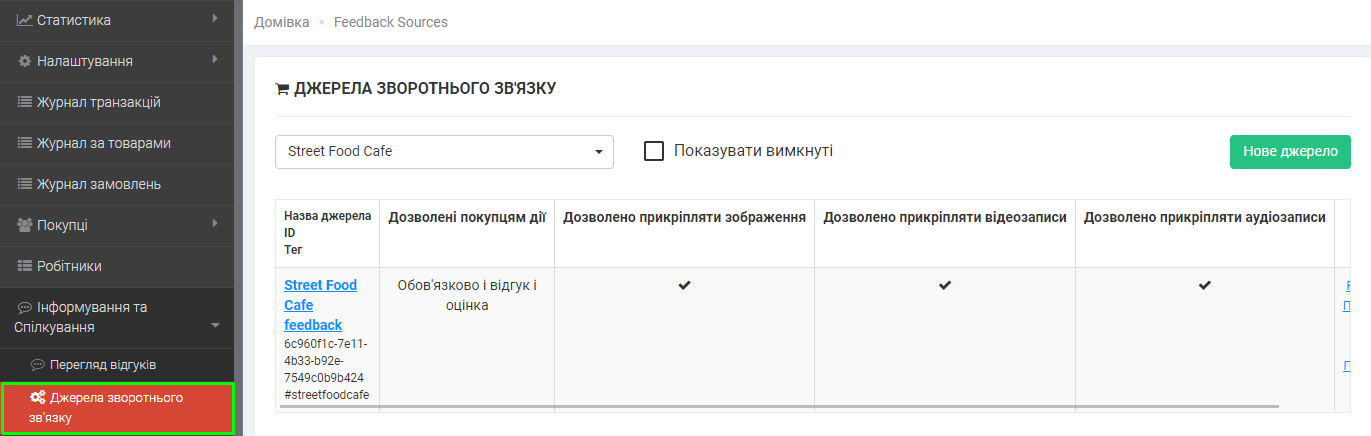Click the table's horizontal scrollbar
The width and height of the screenshot is (1371, 436).
point(780,407)
